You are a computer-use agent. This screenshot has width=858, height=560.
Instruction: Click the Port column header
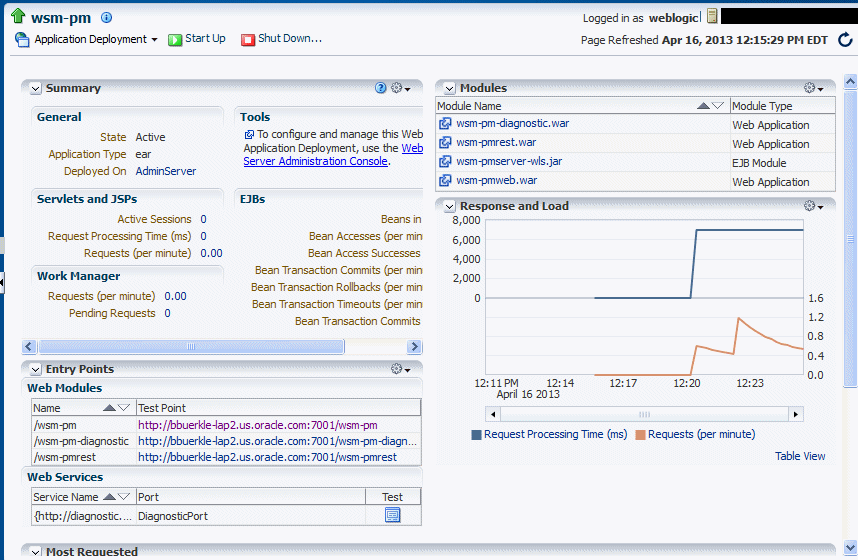(251, 498)
